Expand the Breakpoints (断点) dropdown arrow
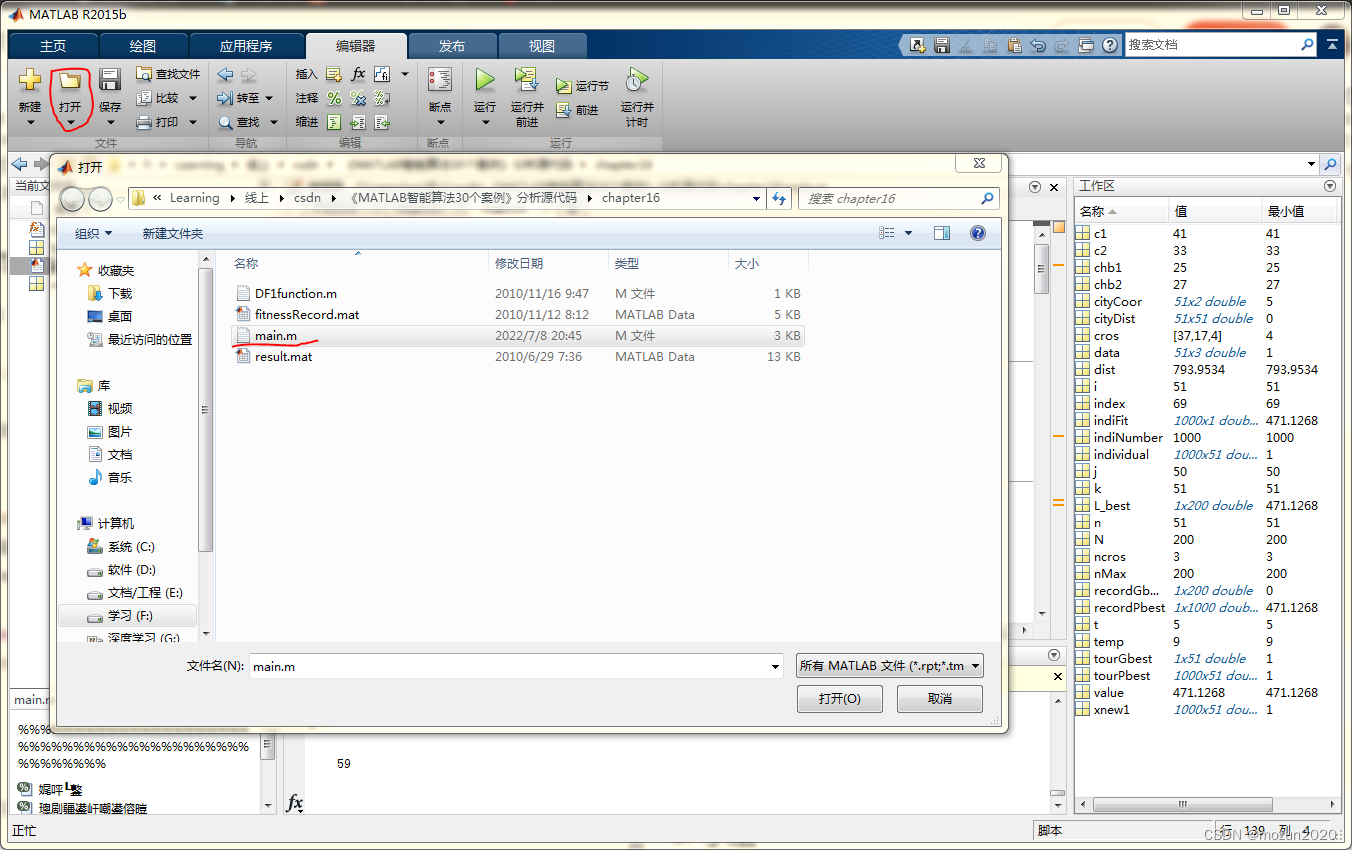Image resolution: width=1352 pixels, height=850 pixels. 440,123
